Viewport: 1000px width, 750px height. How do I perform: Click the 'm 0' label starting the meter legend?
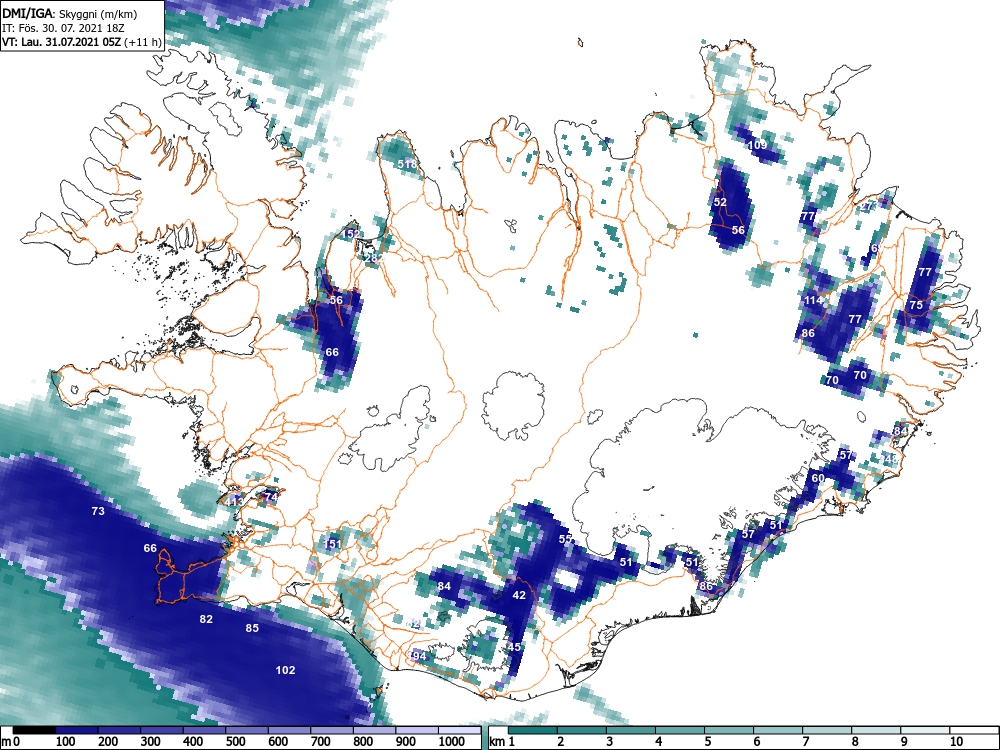11,742
